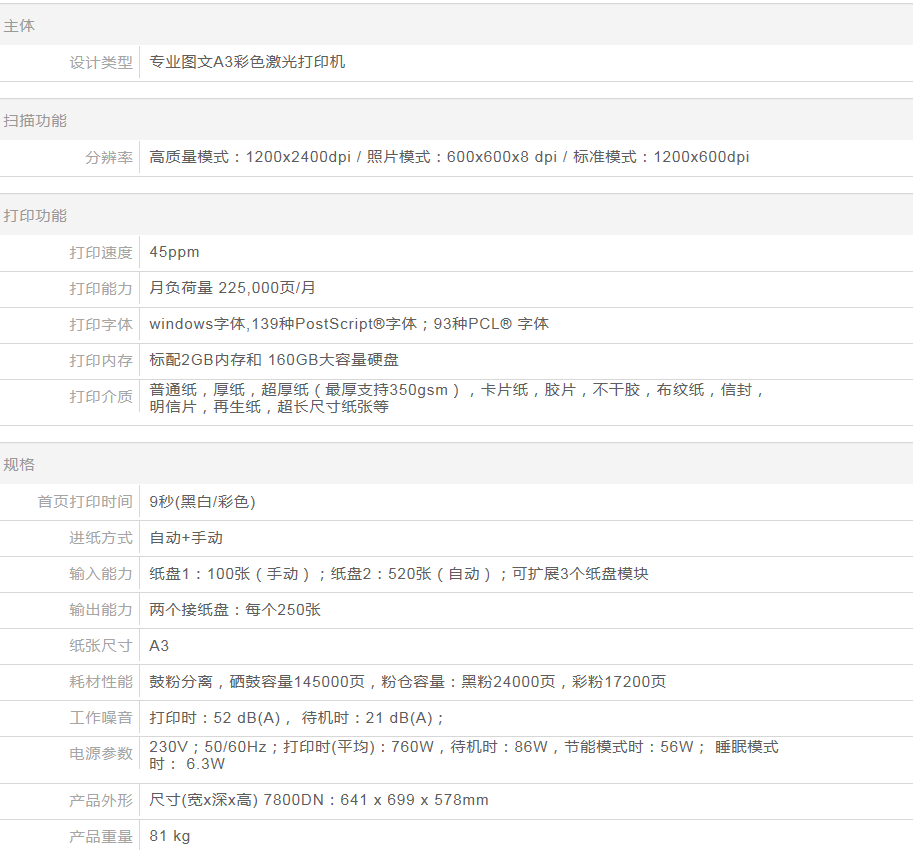Click the 首页打印时间 row label
This screenshot has width=913, height=850.
coord(85,501)
